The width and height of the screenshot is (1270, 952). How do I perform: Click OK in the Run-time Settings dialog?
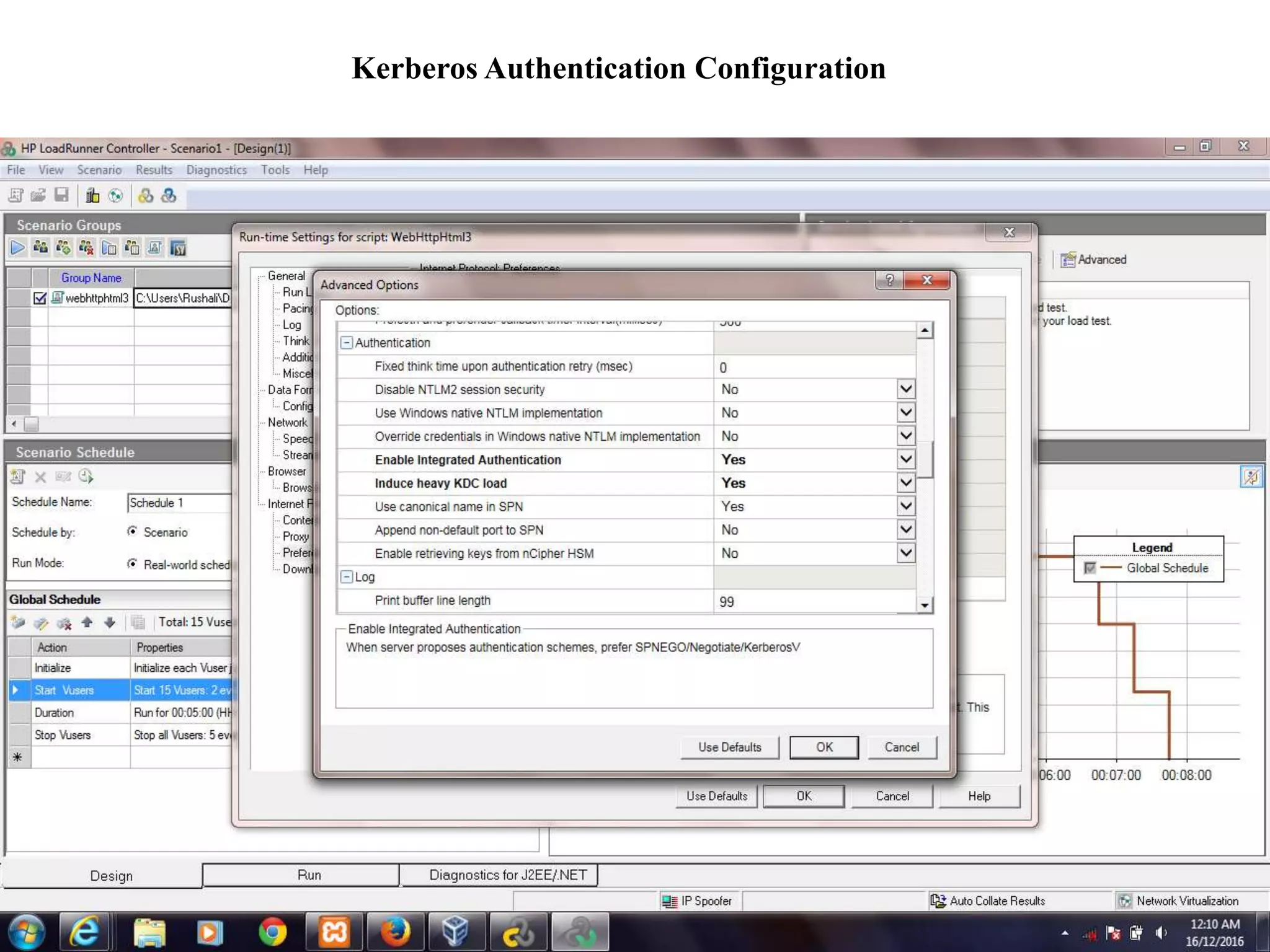tap(804, 796)
